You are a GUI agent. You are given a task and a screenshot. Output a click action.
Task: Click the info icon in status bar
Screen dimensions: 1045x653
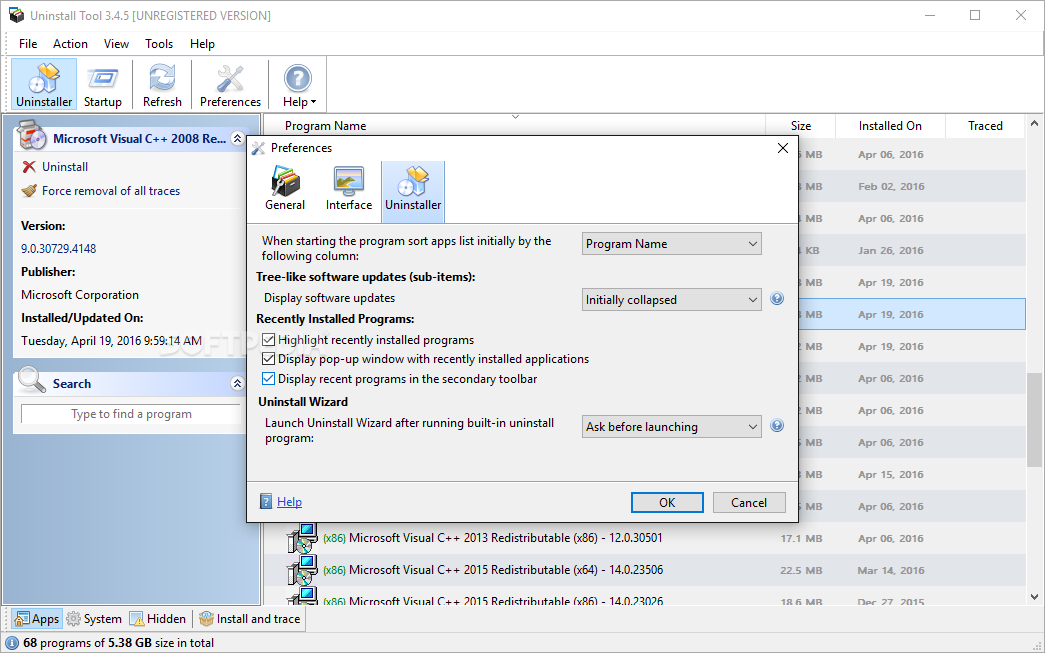click(x=12, y=643)
